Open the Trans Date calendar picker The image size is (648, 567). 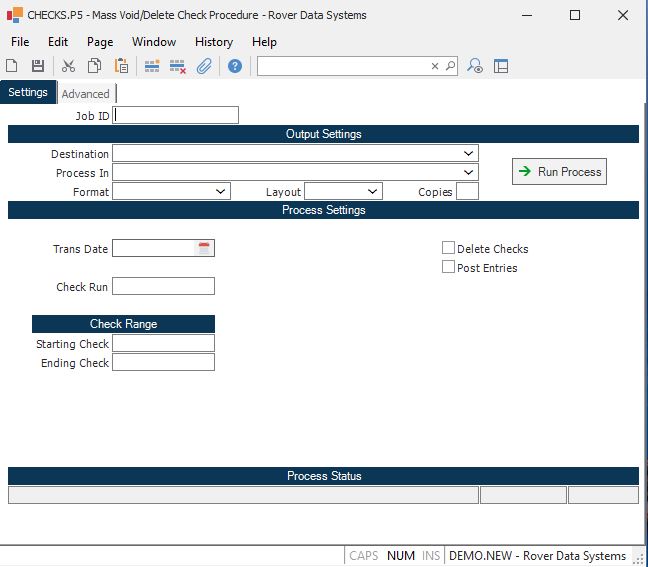click(204, 249)
